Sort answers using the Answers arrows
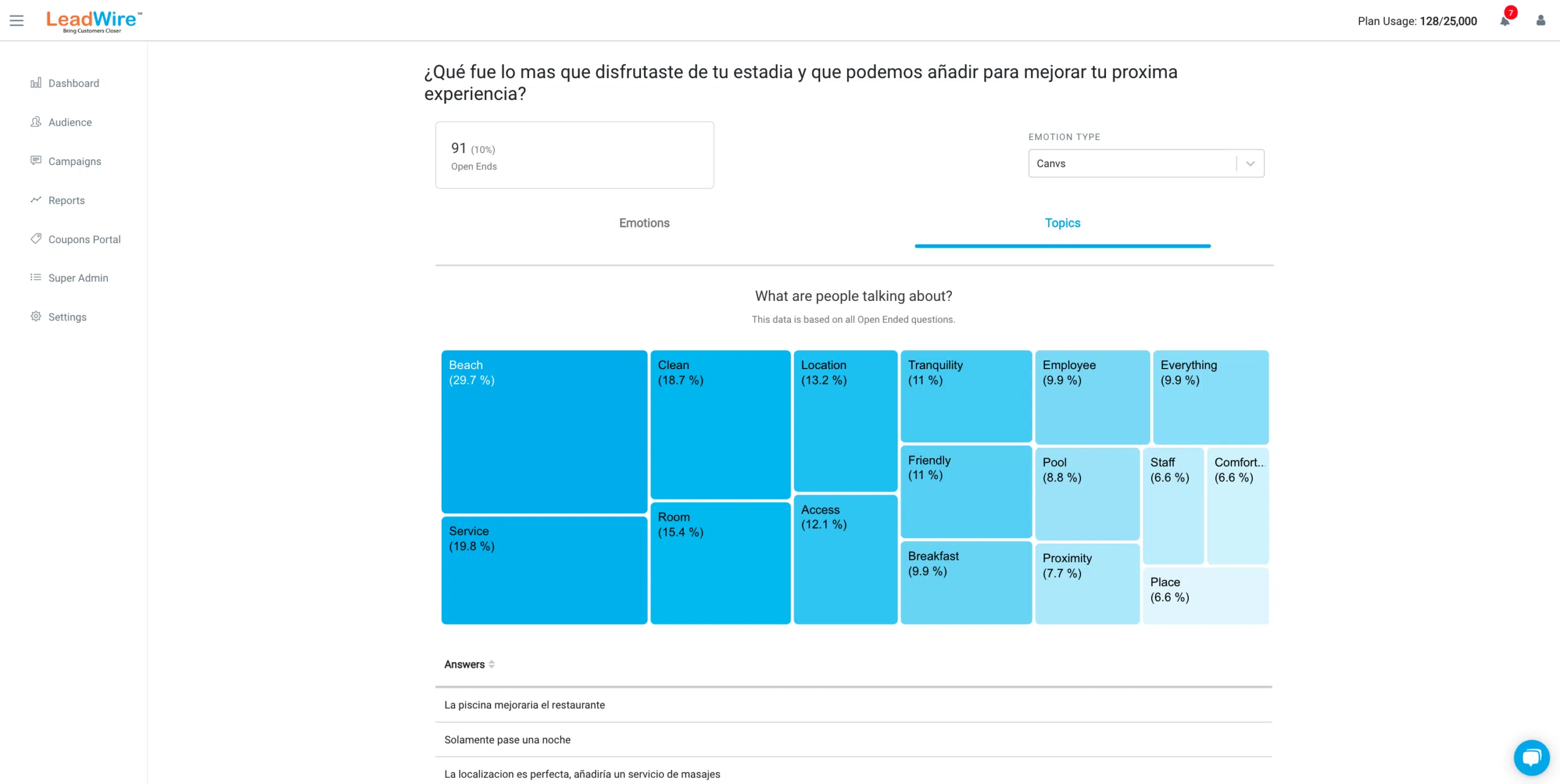Viewport: 1560px width, 784px height. (x=491, y=664)
